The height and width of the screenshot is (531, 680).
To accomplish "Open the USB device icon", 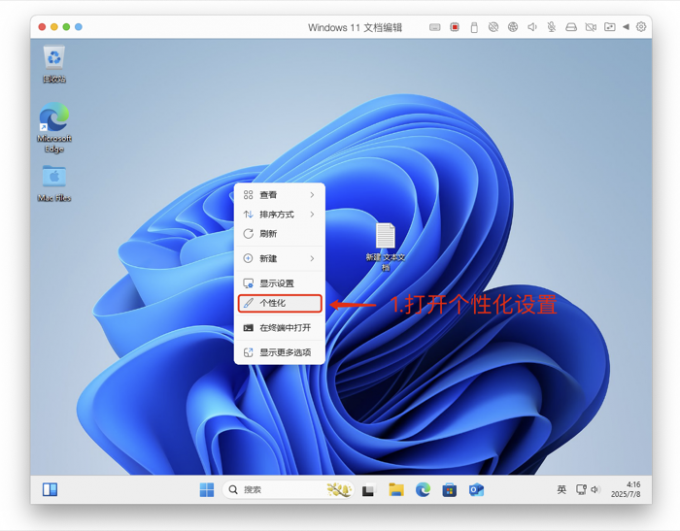I will [474, 27].
